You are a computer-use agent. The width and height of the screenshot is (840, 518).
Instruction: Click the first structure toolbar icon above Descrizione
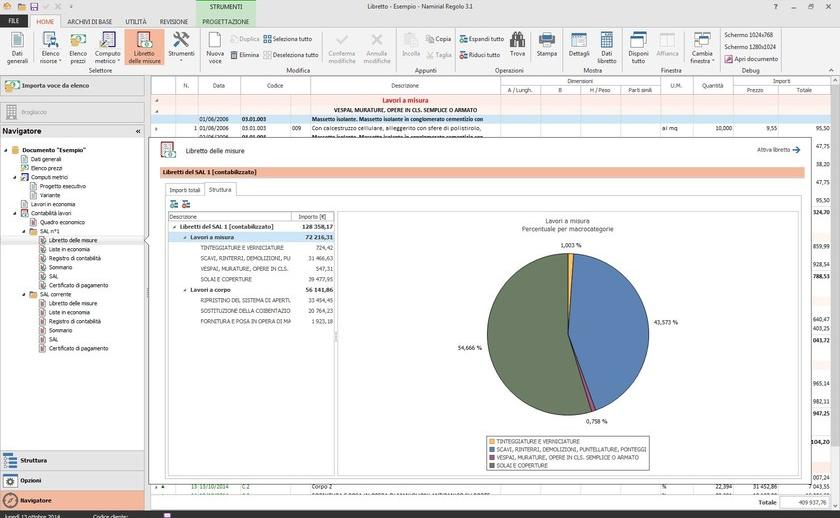[x=174, y=204]
